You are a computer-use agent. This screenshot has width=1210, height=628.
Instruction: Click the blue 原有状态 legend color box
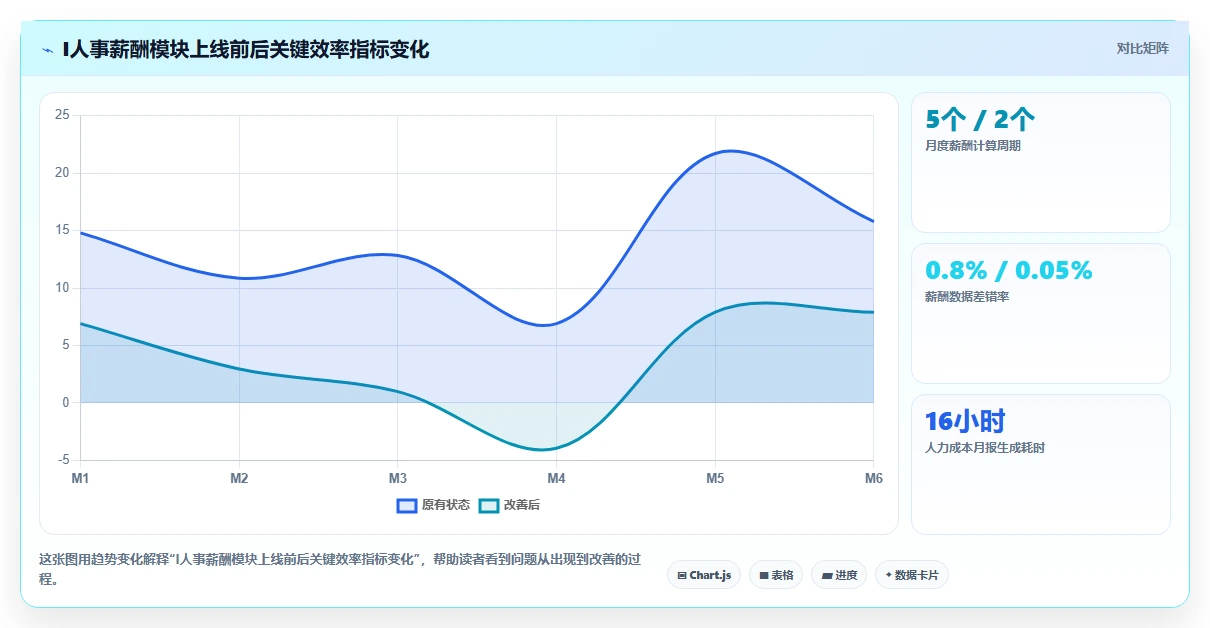point(407,505)
